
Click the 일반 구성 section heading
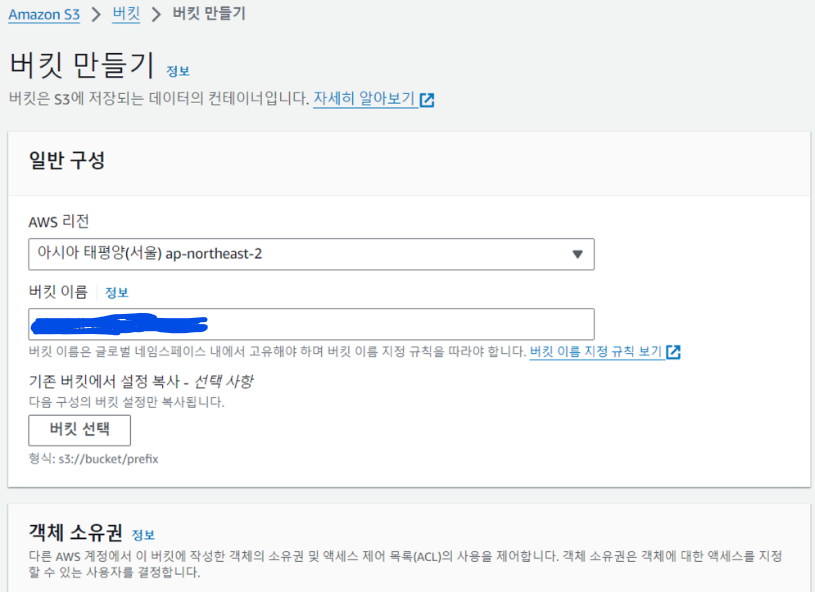click(x=67, y=160)
